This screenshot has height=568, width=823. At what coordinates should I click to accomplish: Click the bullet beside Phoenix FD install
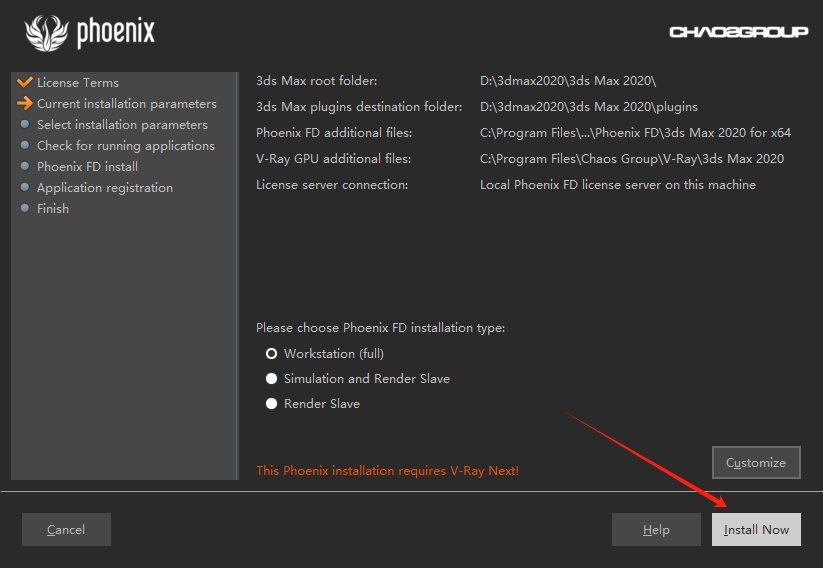point(25,166)
